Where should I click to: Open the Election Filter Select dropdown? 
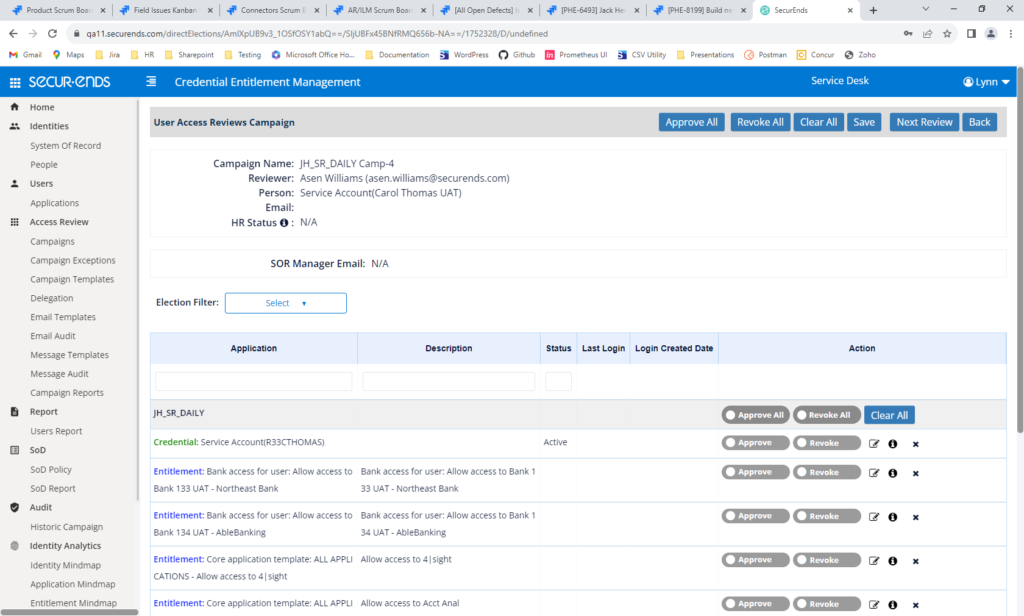click(x=285, y=303)
